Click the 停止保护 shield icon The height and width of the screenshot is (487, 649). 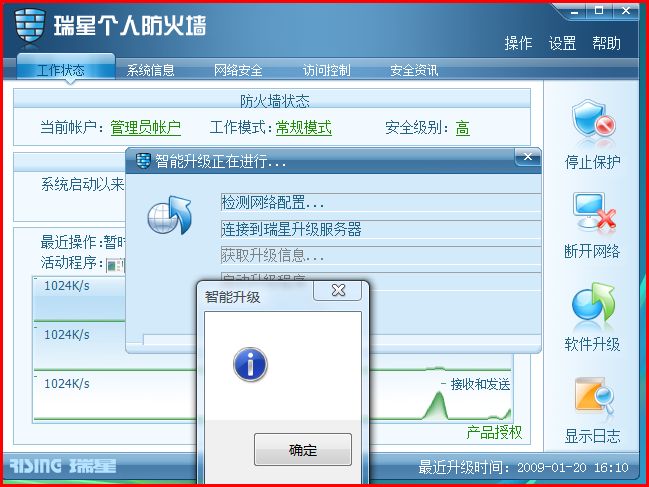[593, 120]
